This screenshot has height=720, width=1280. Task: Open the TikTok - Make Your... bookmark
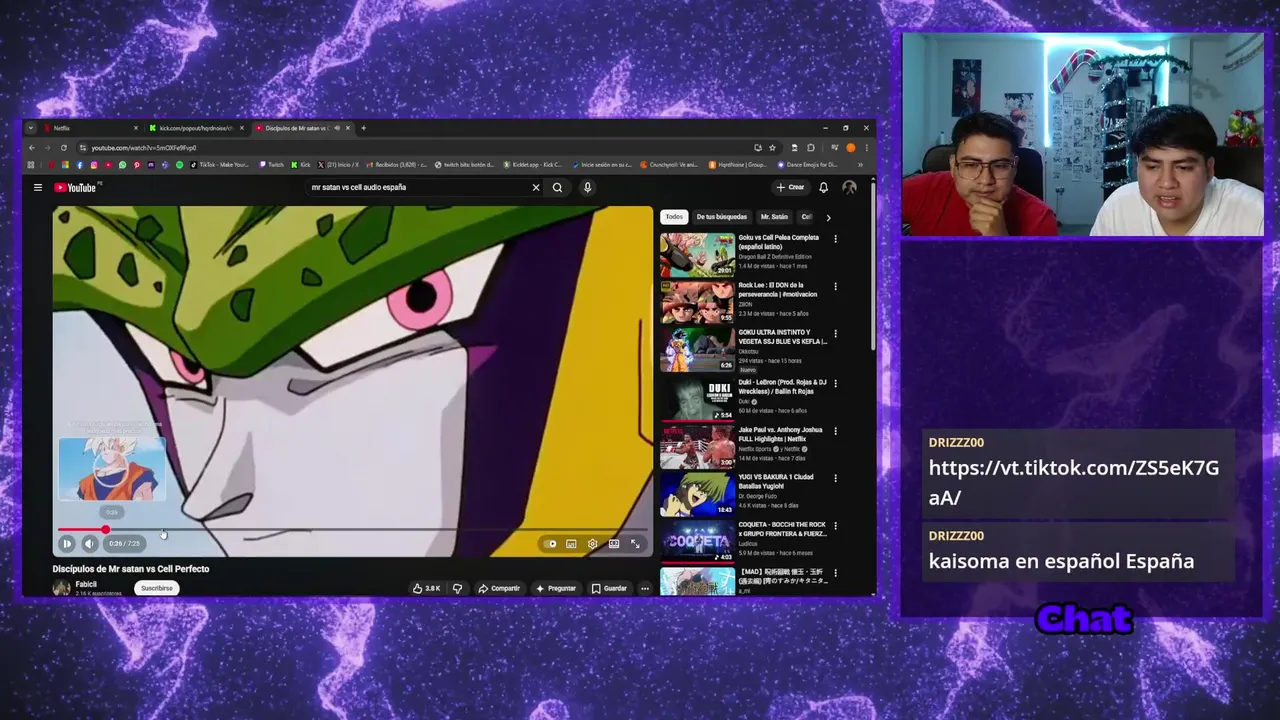pyautogui.click(x=219, y=165)
